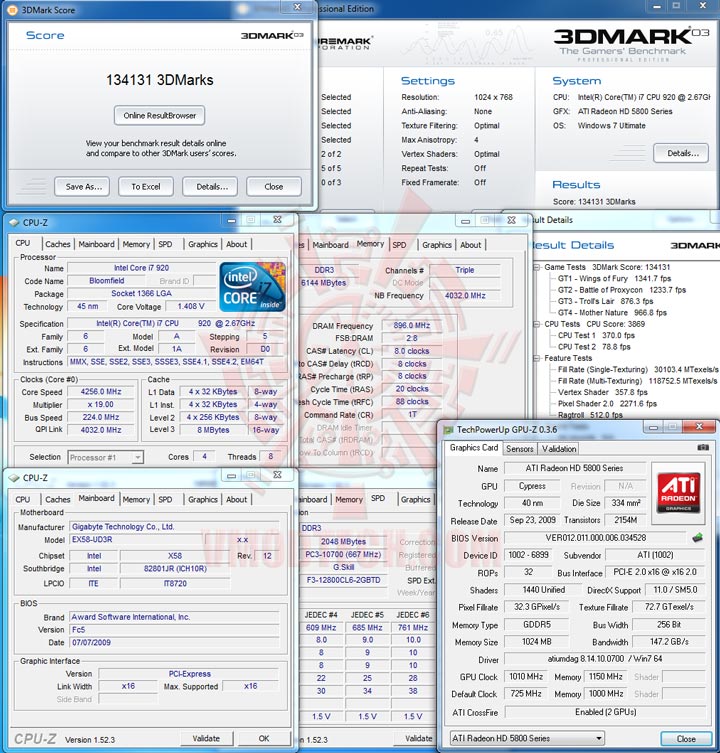Collapse the Feature Tests tree node
720x753 pixels.
click(x=537, y=358)
